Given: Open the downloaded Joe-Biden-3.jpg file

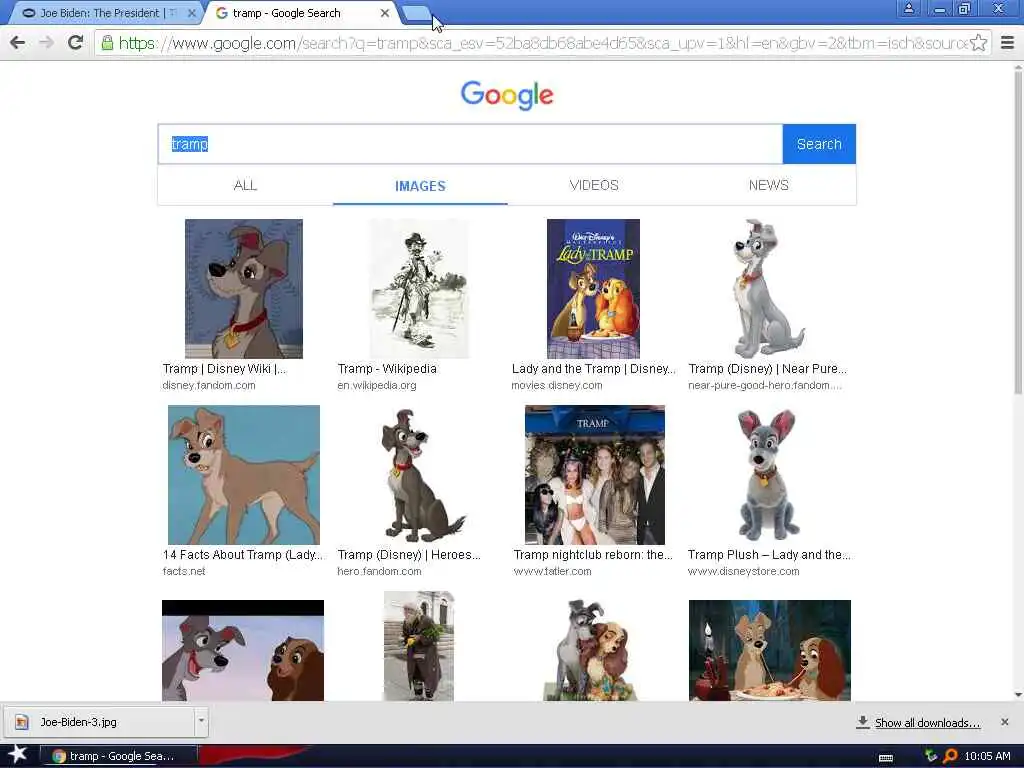Looking at the screenshot, I should tap(98, 722).
